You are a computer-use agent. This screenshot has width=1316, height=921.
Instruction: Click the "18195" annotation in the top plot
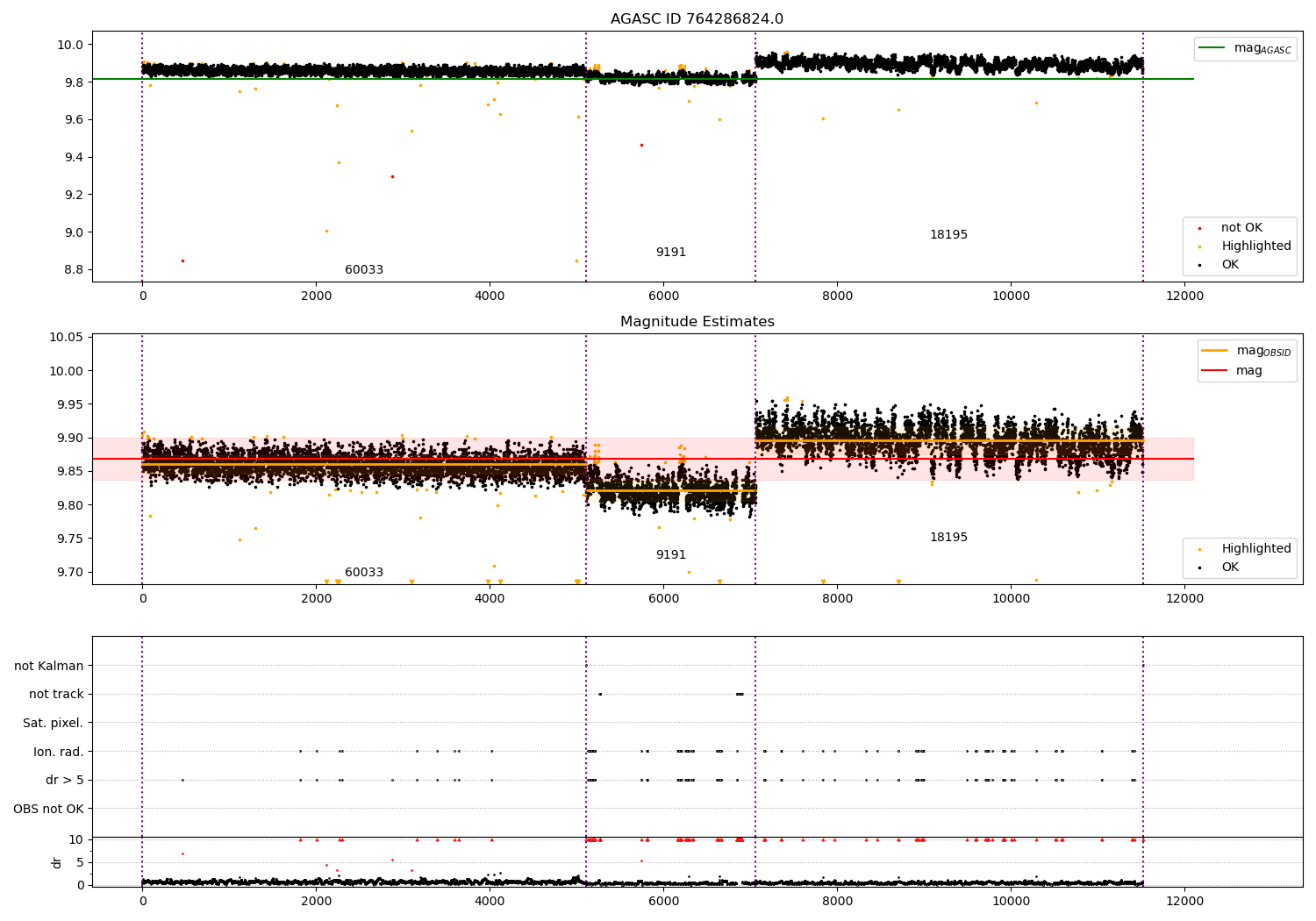(948, 235)
